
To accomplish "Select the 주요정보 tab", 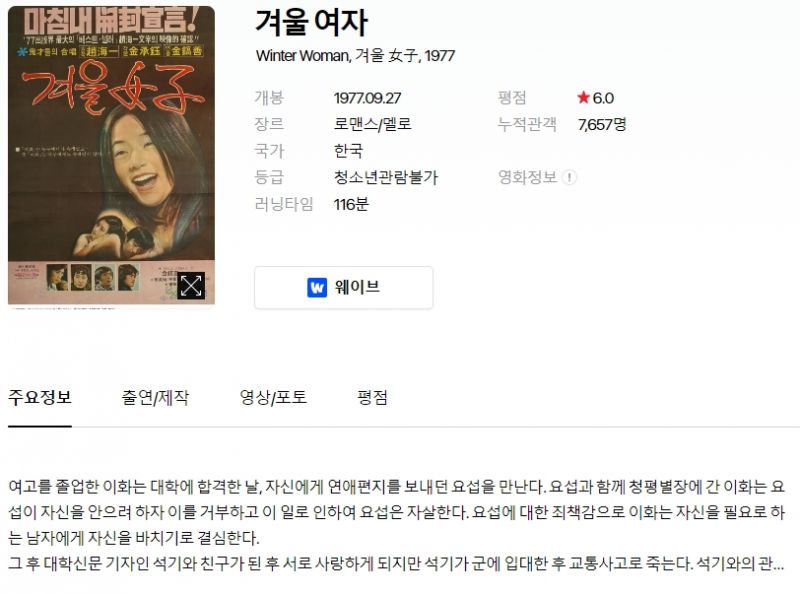I will coord(40,397).
